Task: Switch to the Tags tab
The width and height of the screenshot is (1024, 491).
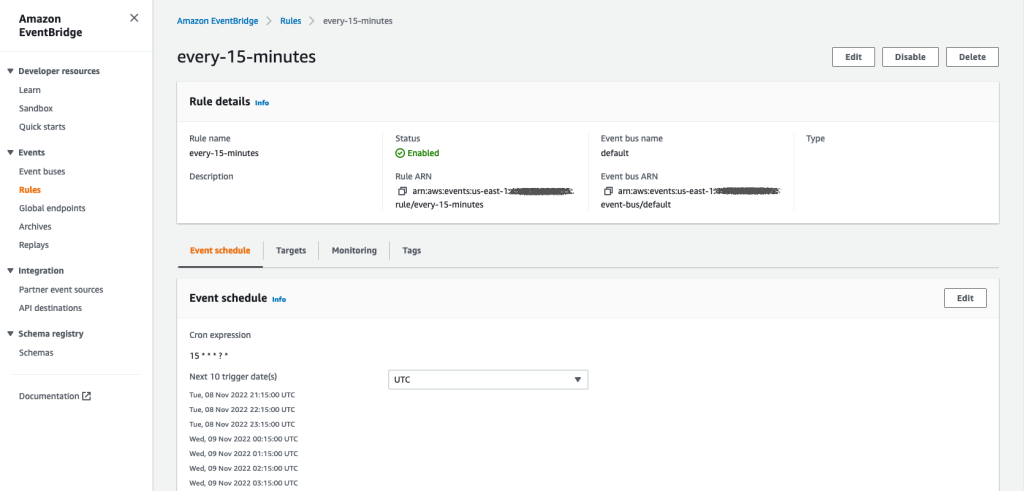Action: pyautogui.click(x=411, y=251)
